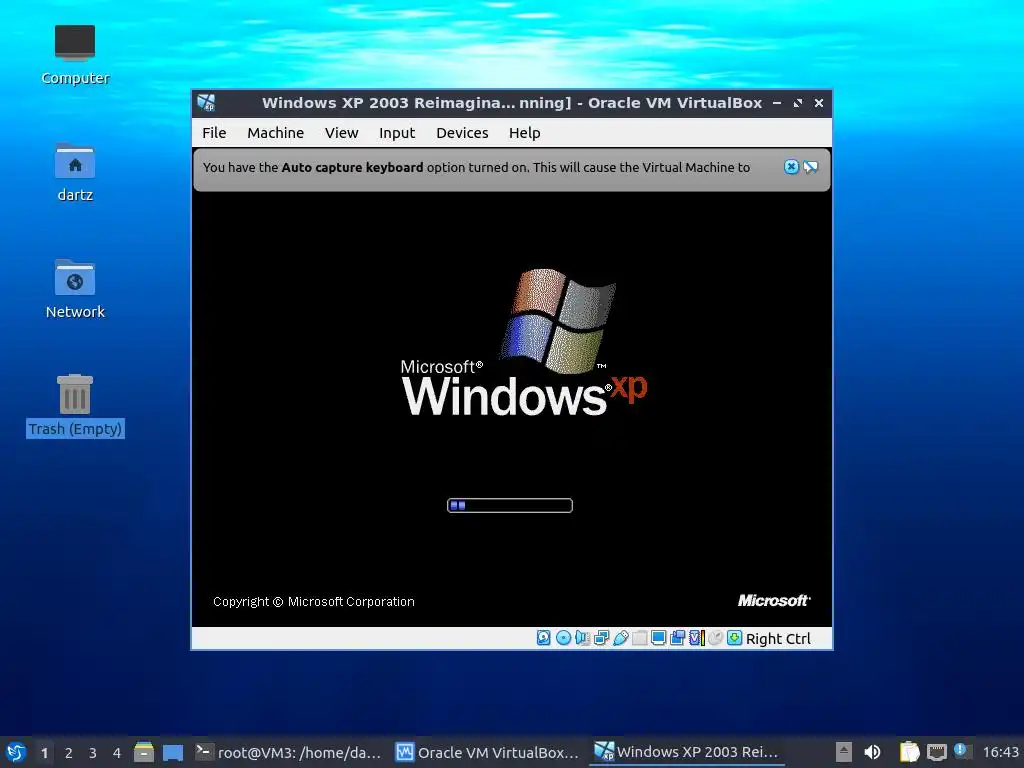The image size is (1024, 768).
Task: Open the update notification tray icon
Action: coord(961,751)
